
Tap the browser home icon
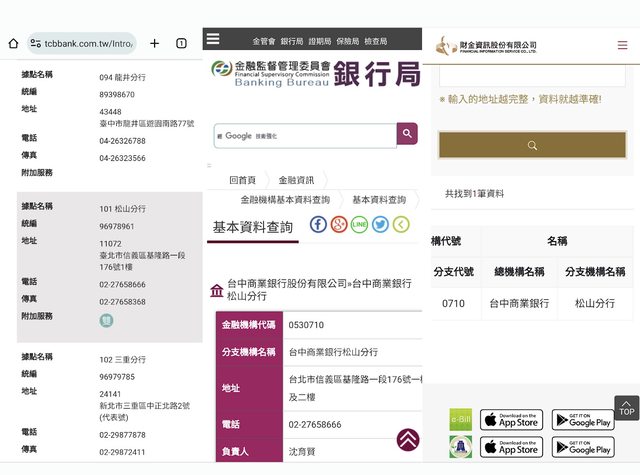click(13, 44)
